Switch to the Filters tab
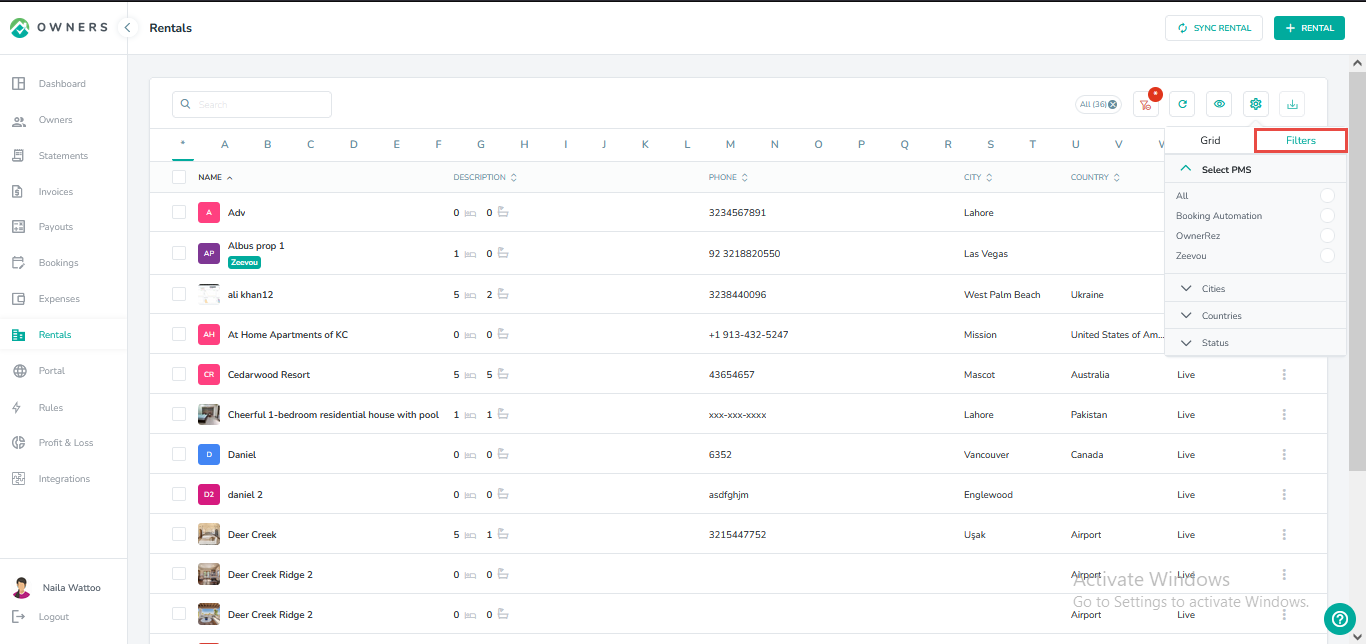1366x644 pixels. pos(1301,141)
